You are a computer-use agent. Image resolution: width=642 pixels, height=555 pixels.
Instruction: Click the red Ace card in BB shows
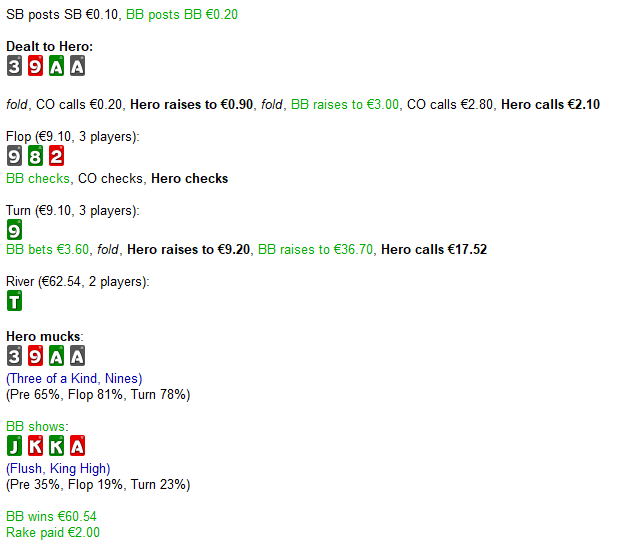point(77,445)
